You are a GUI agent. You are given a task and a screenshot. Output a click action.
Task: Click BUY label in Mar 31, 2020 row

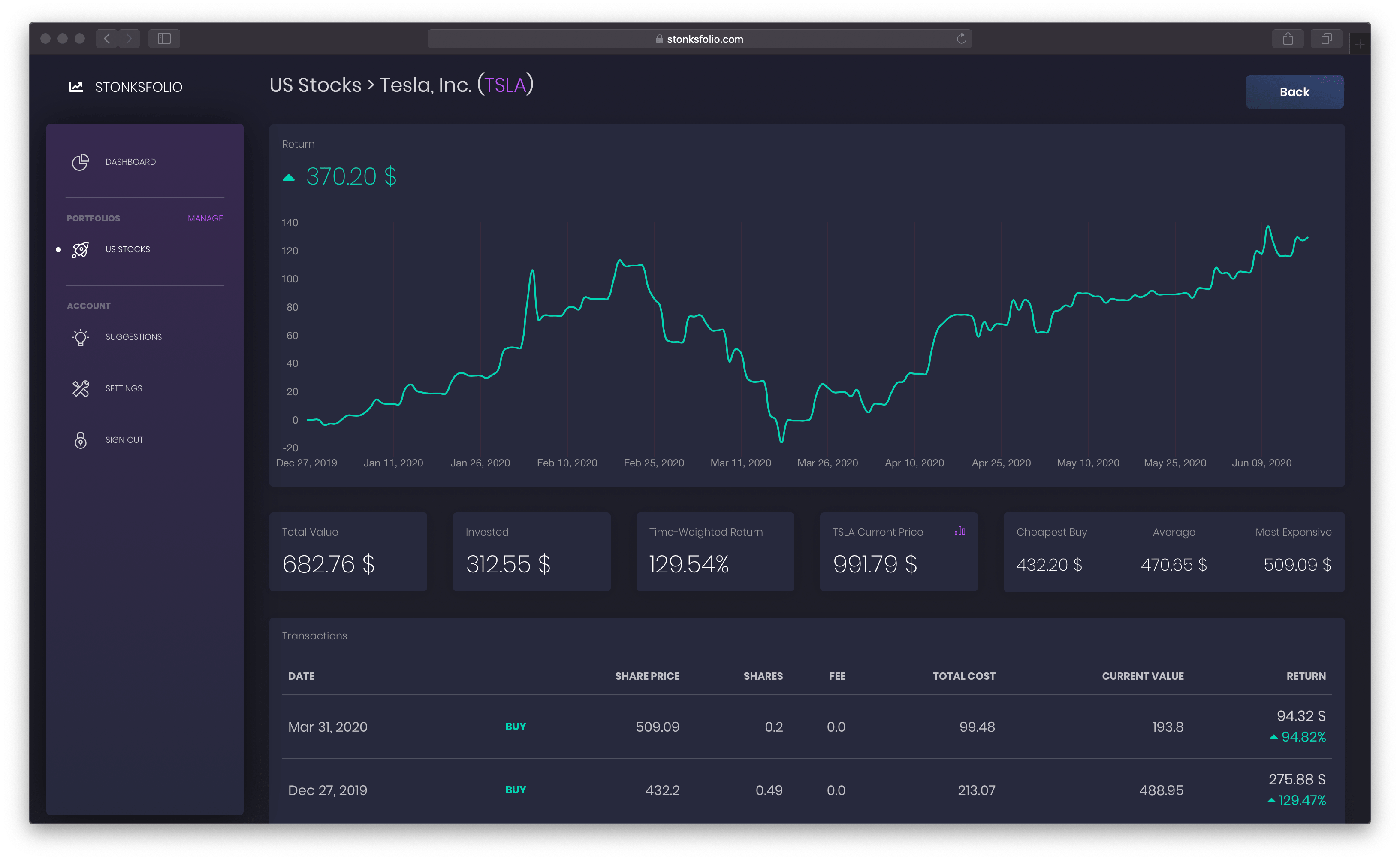[516, 727]
